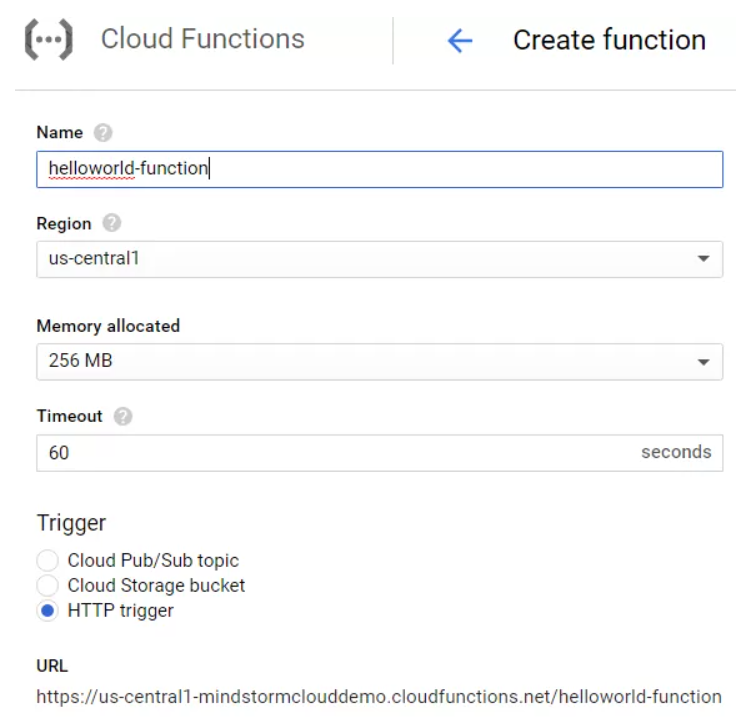Viewport: 755px width, 722px height.
Task: Click the Memory allocated label
Action: [x=108, y=326]
